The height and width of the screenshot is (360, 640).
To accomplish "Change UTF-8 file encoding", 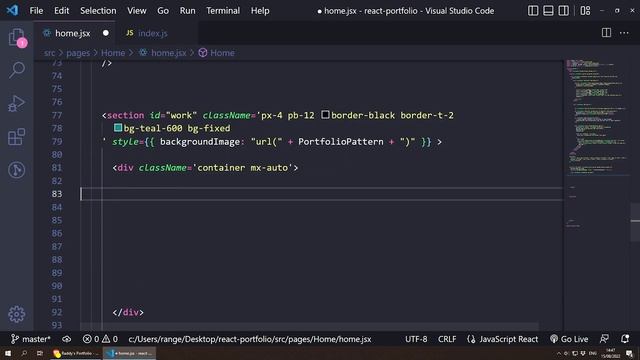I will (416, 339).
